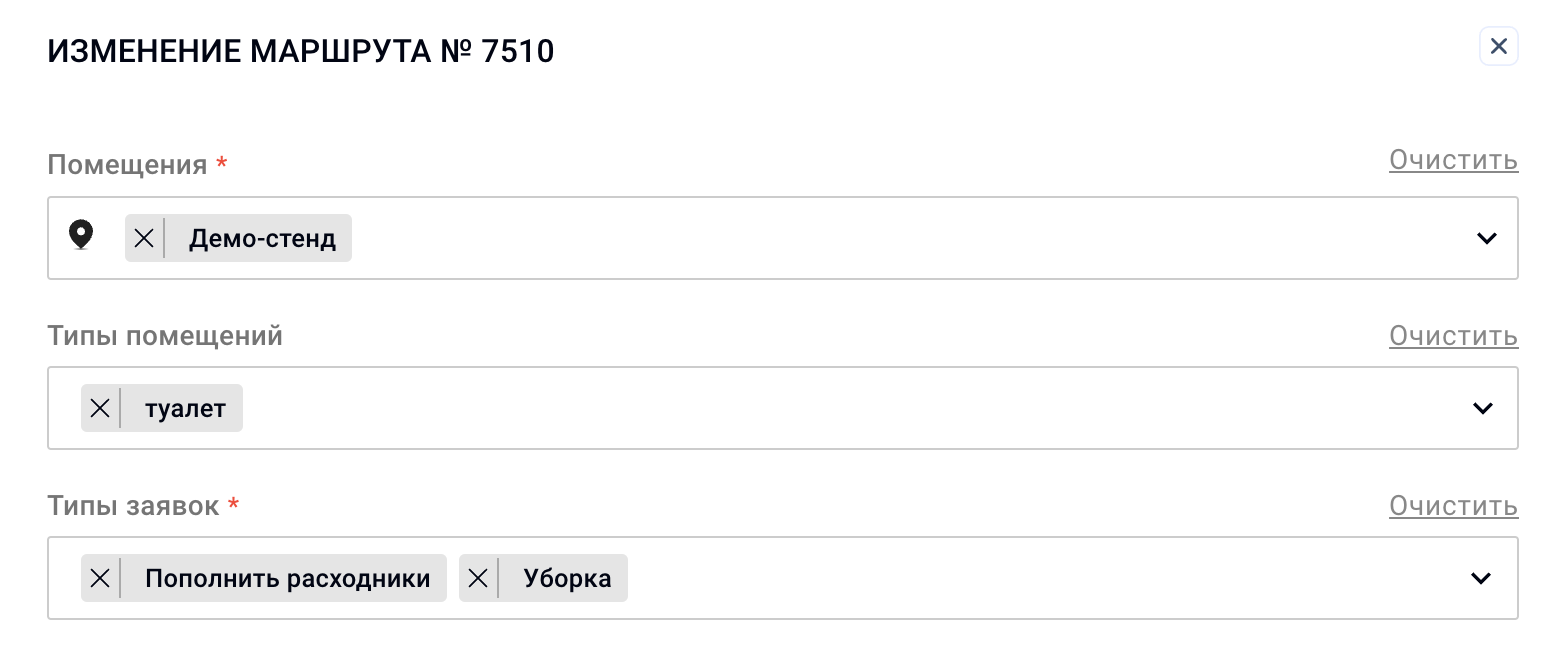Click the Помещения field label
The image size is (1562, 658).
point(127,165)
